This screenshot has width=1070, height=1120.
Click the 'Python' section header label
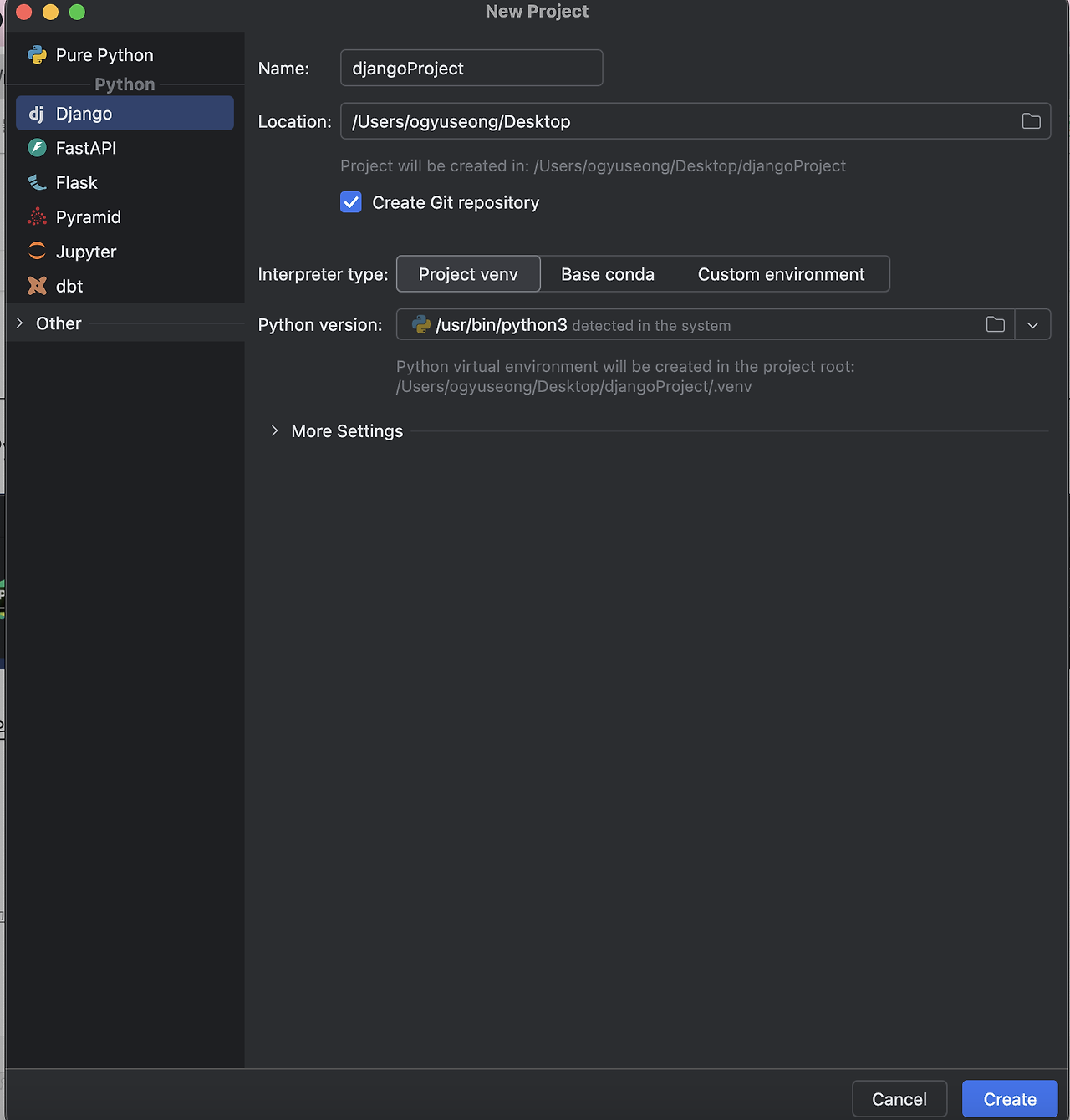(x=125, y=84)
